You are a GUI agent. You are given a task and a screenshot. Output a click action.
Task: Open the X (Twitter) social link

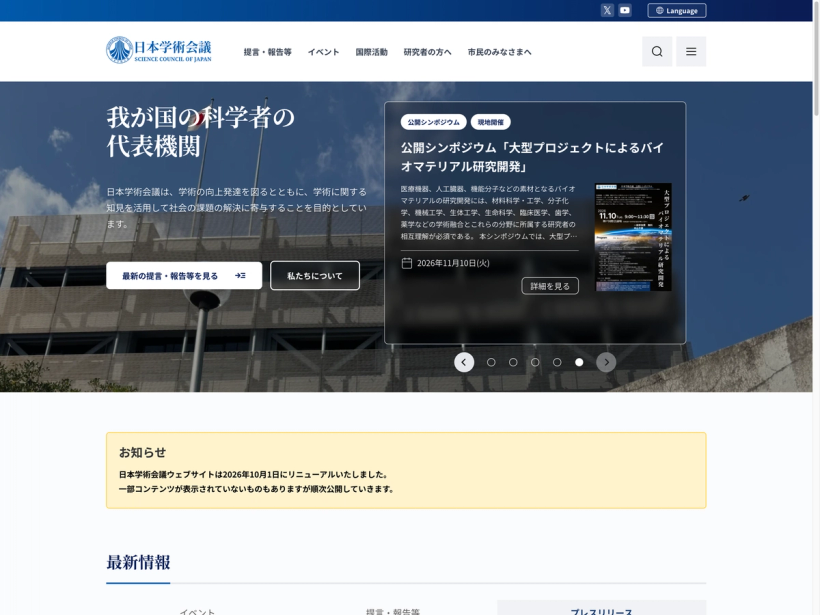click(x=607, y=10)
